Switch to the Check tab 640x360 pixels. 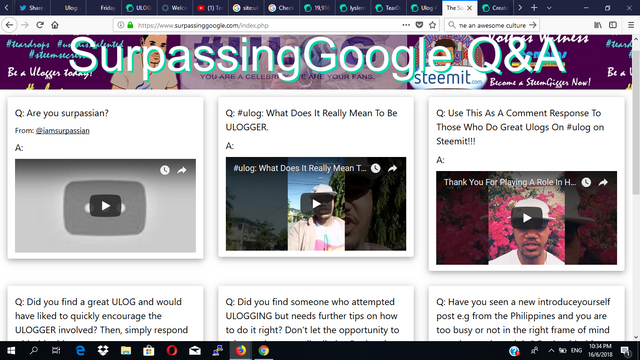[x=282, y=8]
